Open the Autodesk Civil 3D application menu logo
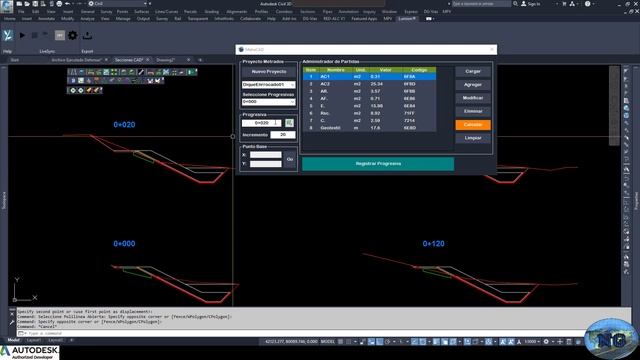The width and height of the screenshot is (640, 360). coord(7,6)
